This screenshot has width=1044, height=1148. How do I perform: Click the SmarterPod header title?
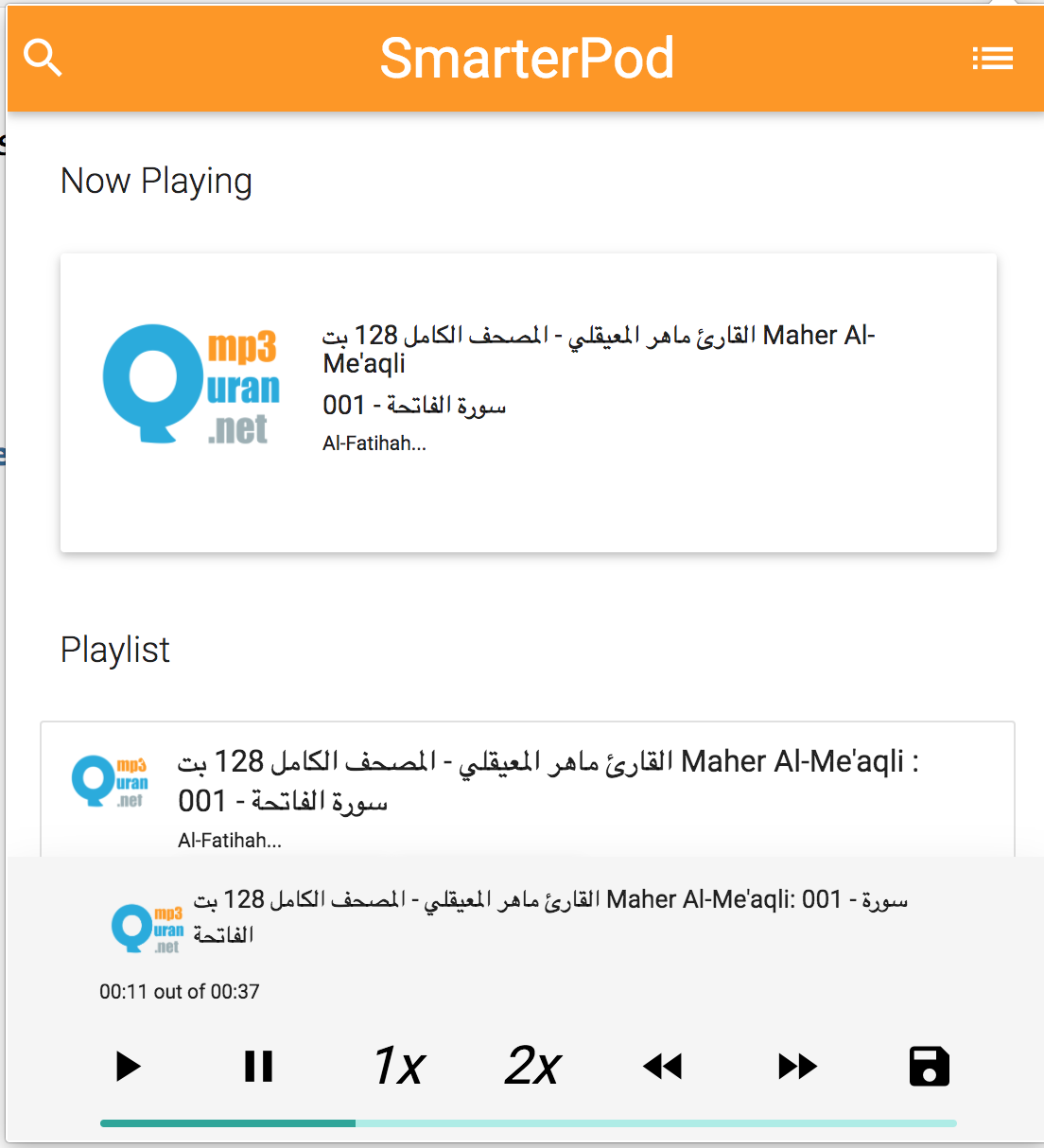click(x=527, y=58)
